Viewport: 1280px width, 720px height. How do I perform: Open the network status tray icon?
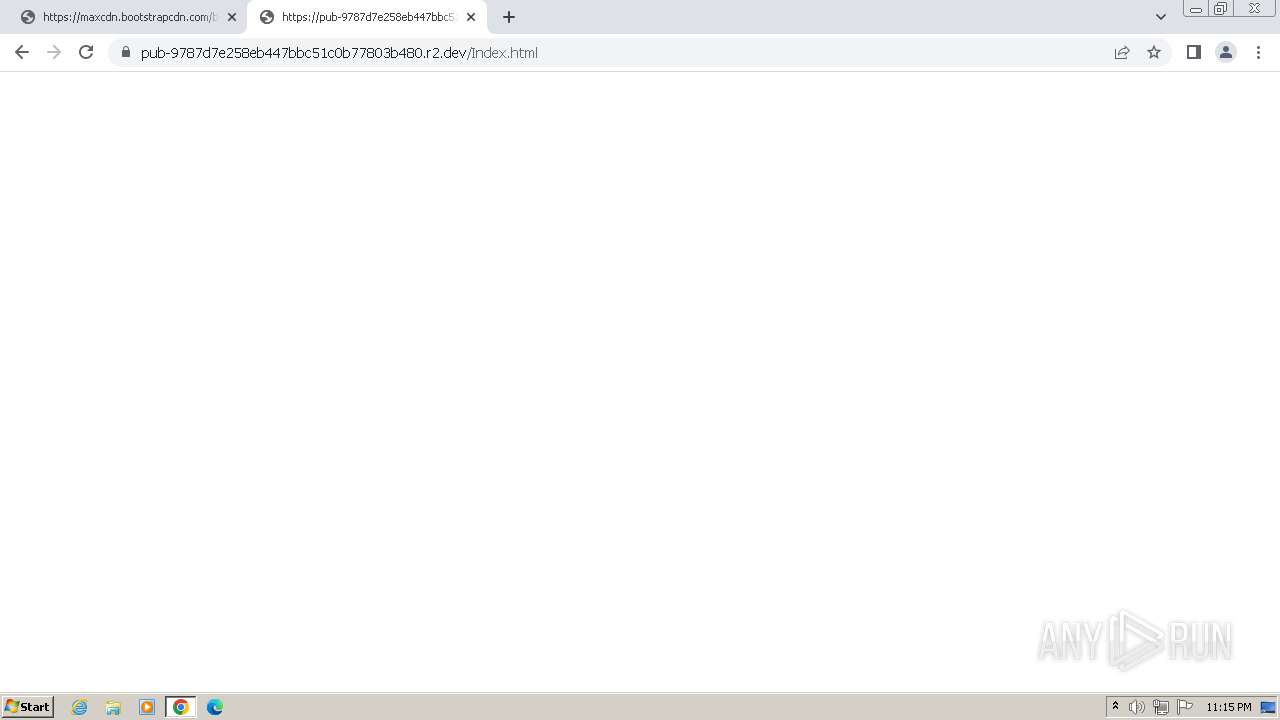coord(1161,707)
